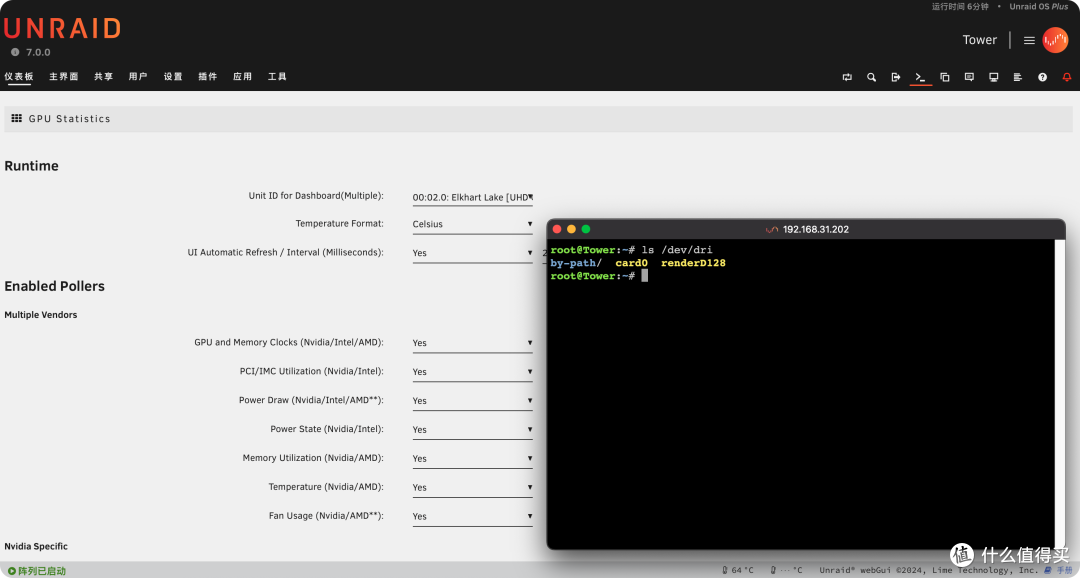1080x578 pixels.
Task: Open the 主界面 main menu
Action: 63,76
